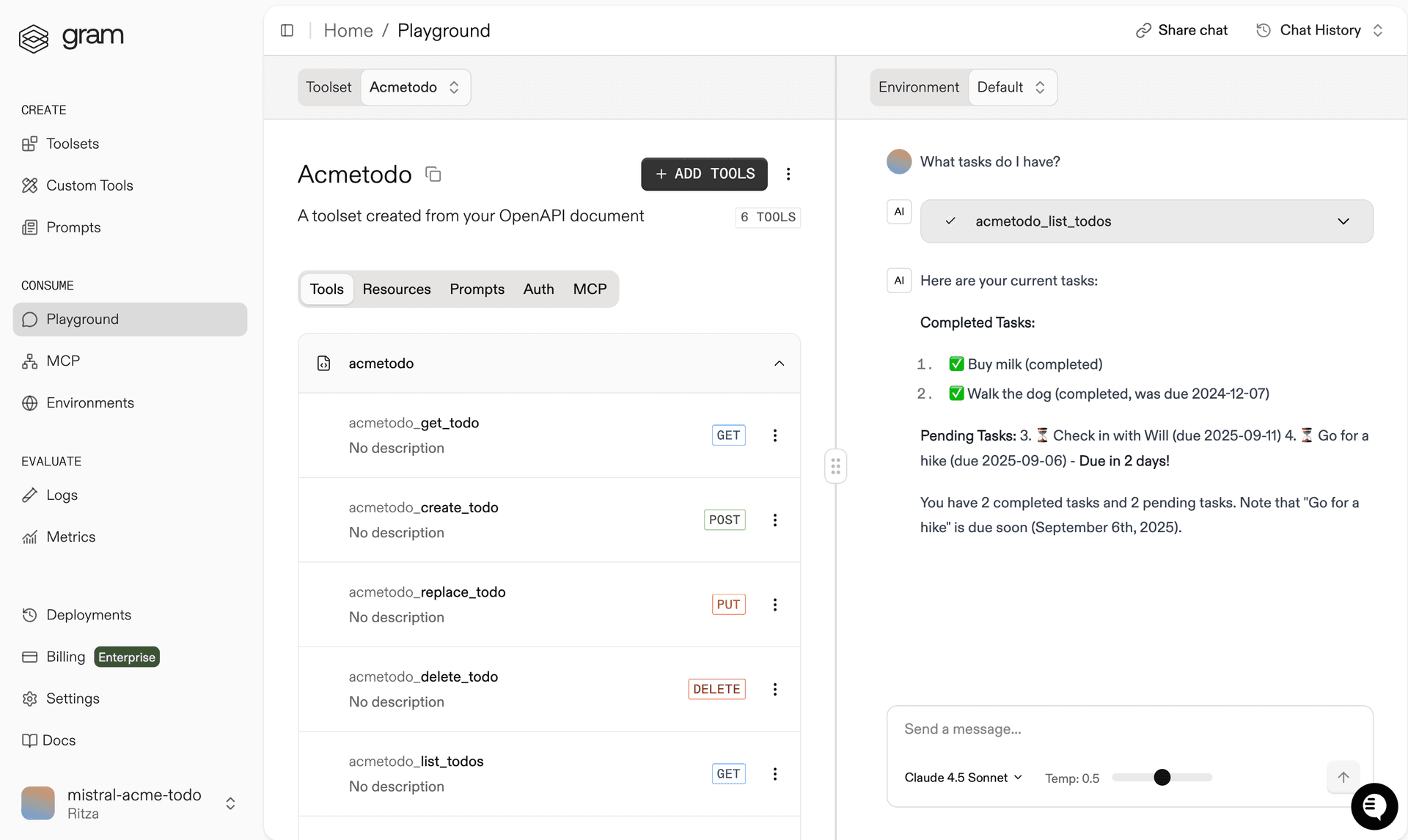1408x840 pixels.
Task: Collapse the left navigation sidebar
Action: tap(287, 30)
